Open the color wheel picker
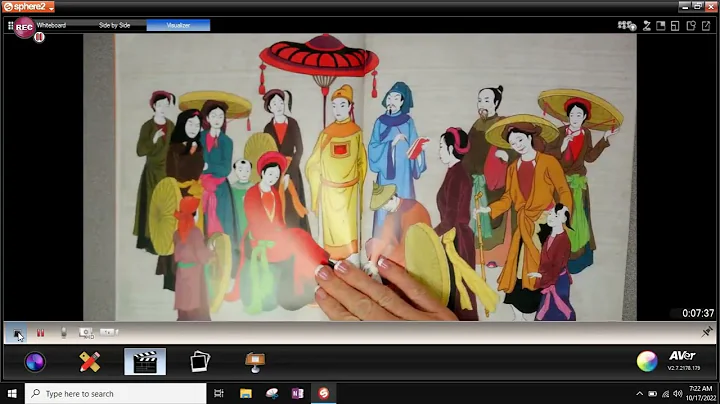 pyautogui.click(x=647, y=361)
